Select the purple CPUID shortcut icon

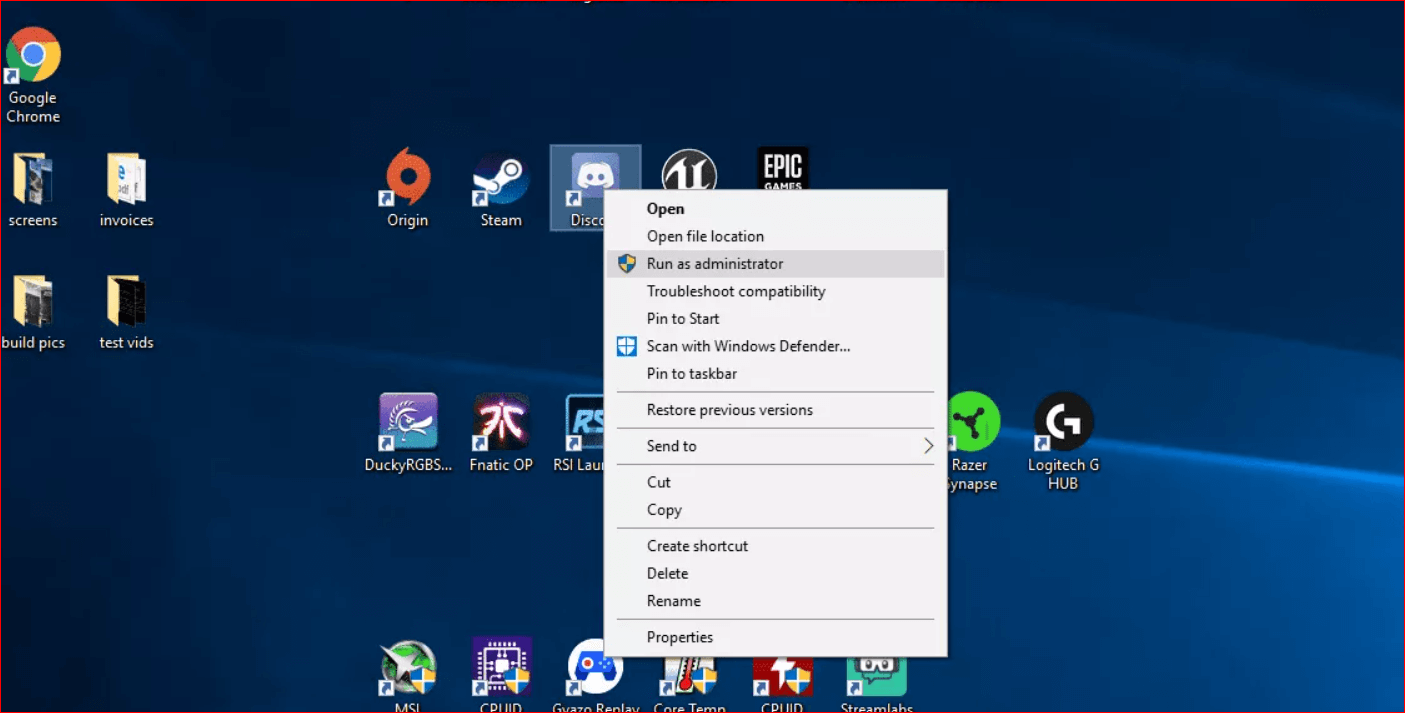501,667
